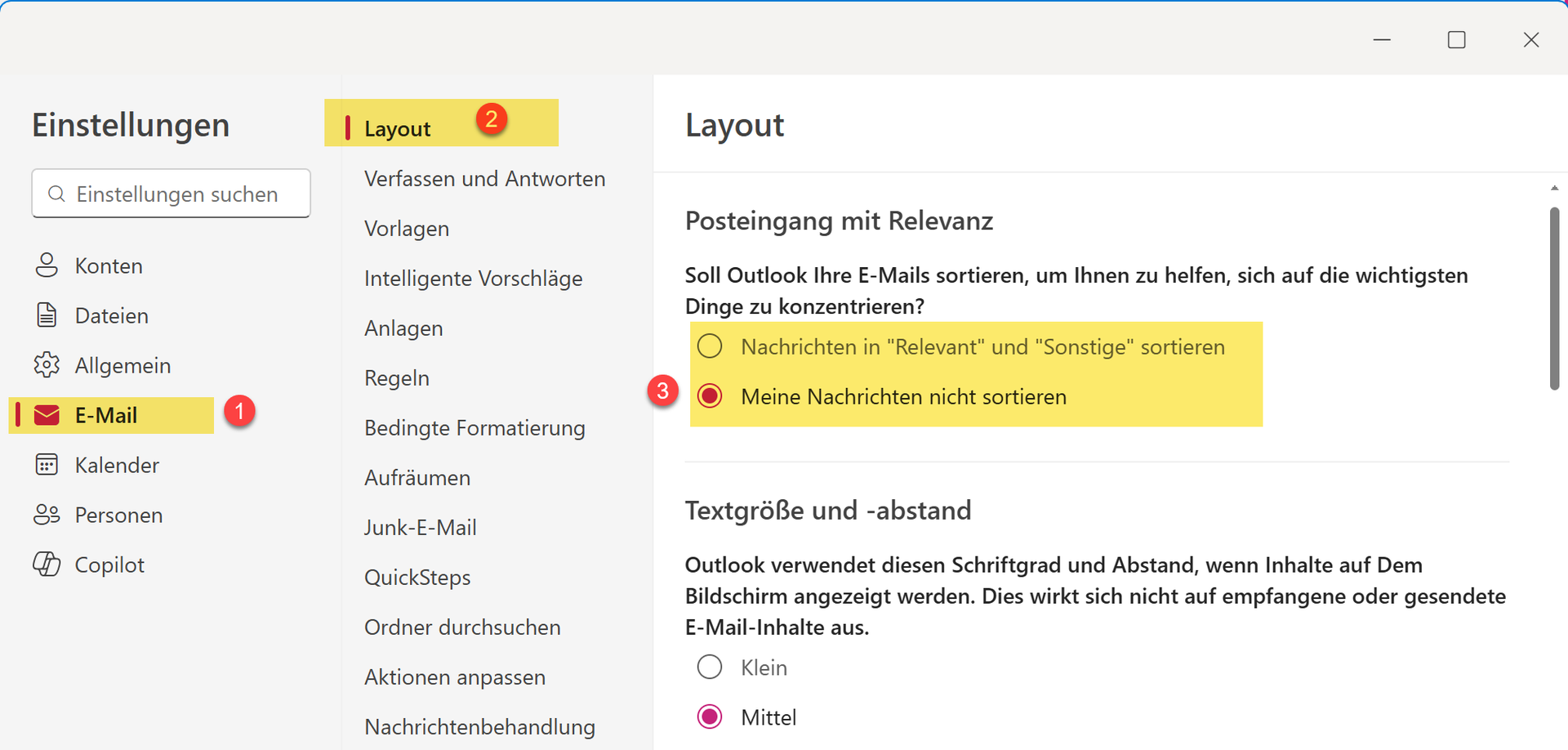Maximize the settings window
Viewport: 1568px width, 750px height.
(1456, 39)
